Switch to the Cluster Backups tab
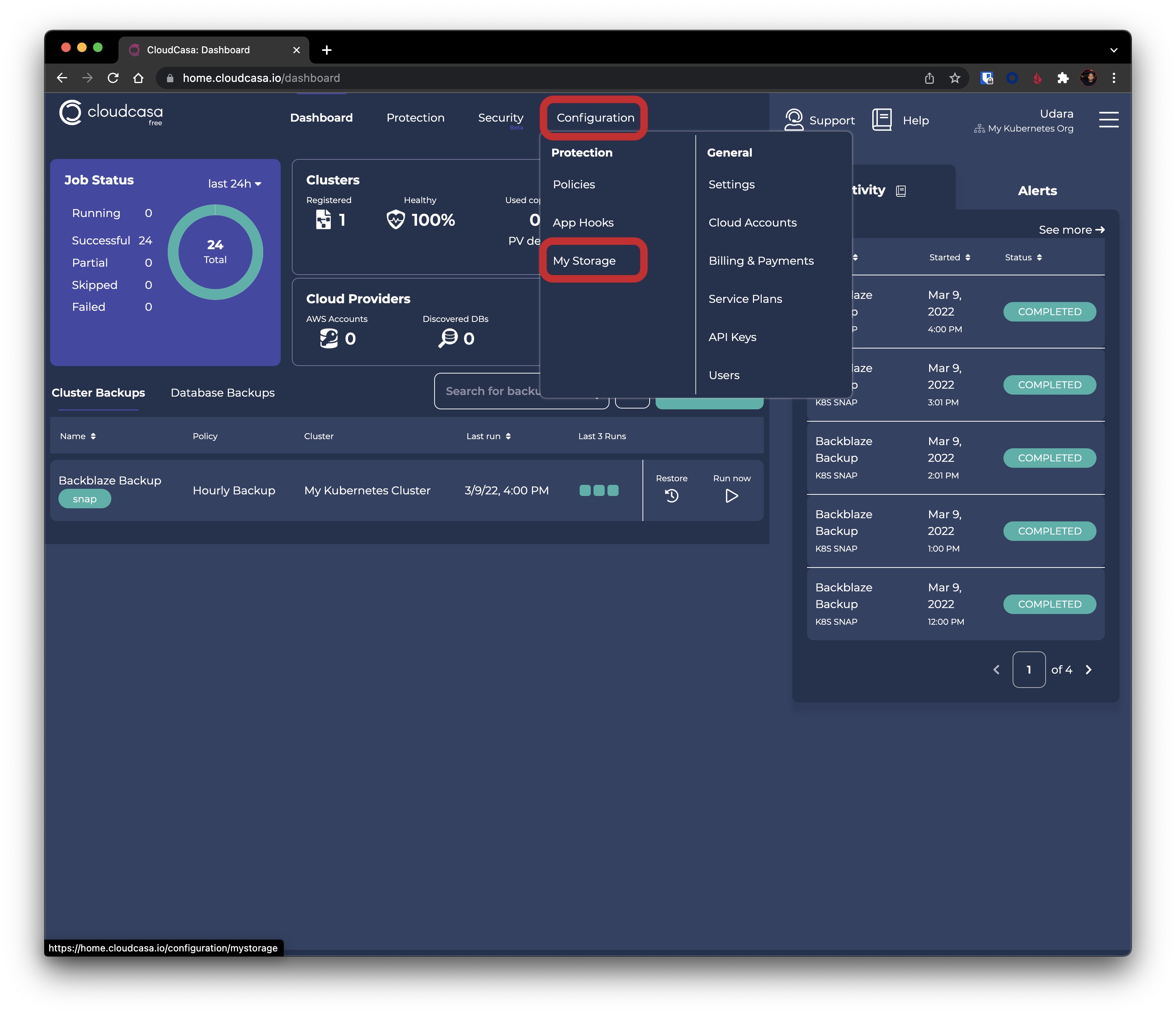 98,393
